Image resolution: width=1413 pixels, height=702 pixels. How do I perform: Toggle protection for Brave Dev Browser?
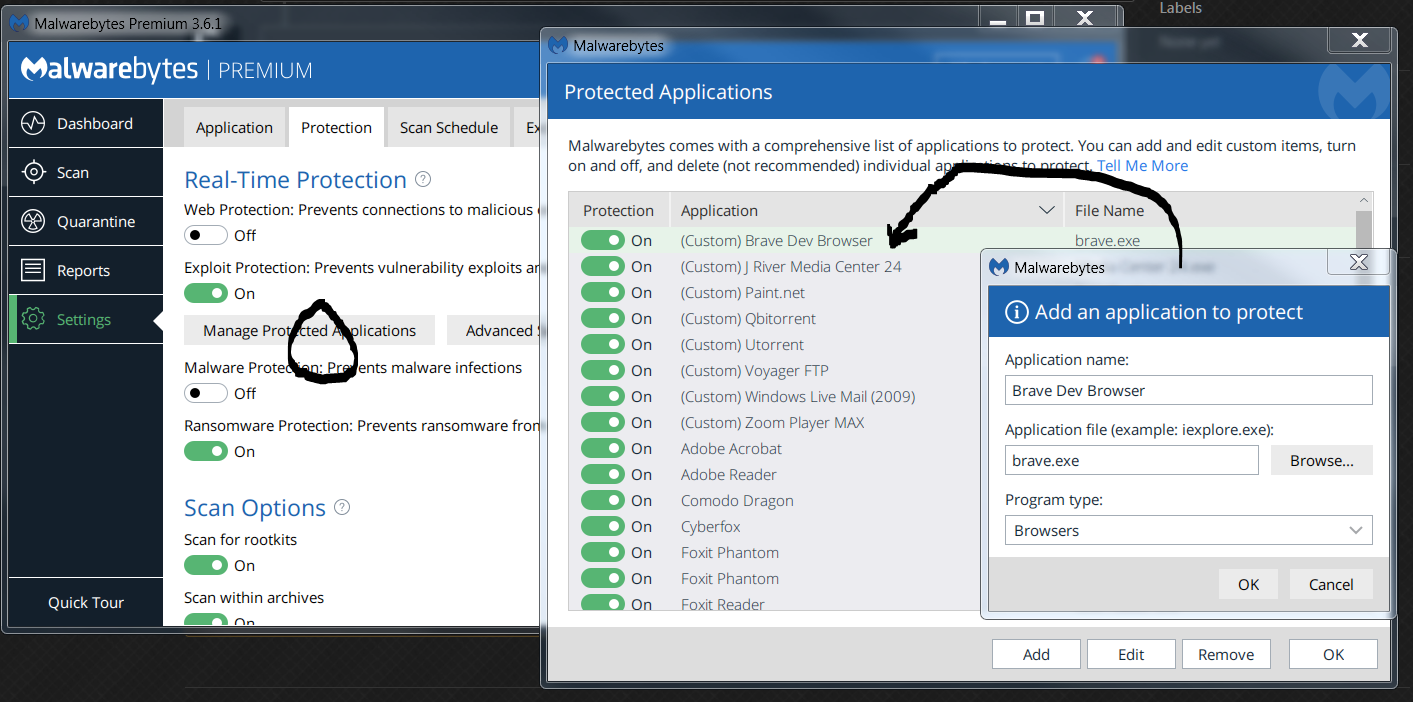(x=602, y=240)
